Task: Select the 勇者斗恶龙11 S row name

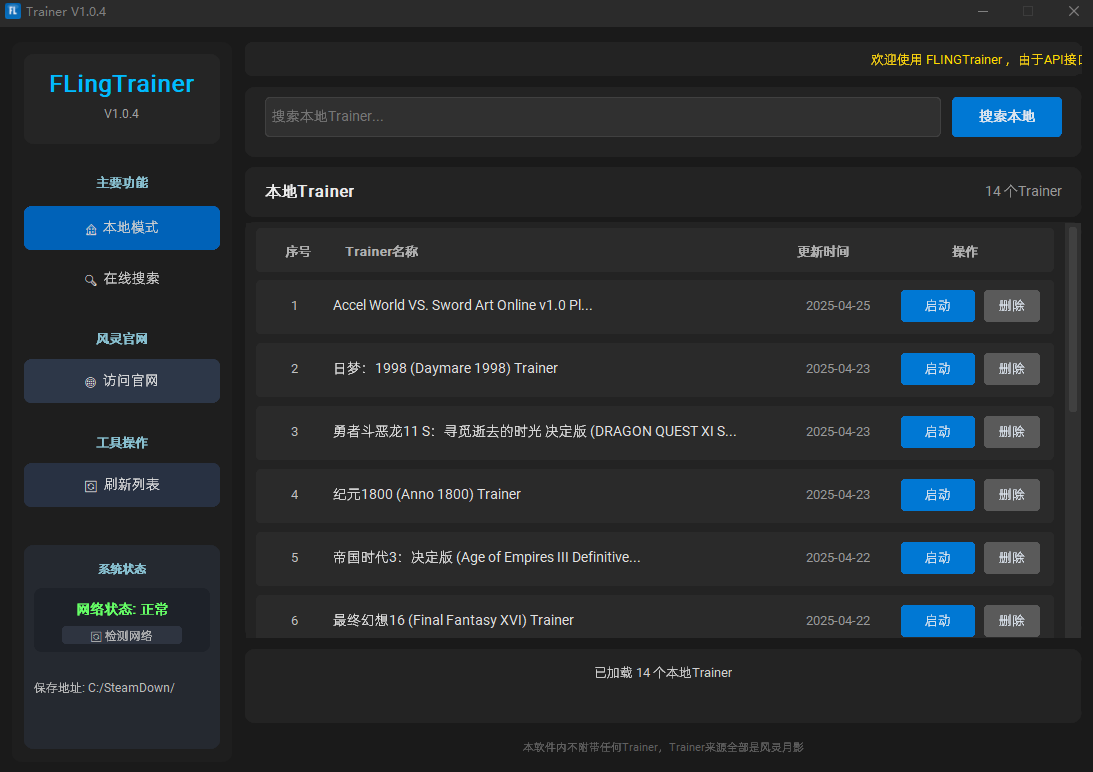Action: pyautogui.click(x=534, y=432)
